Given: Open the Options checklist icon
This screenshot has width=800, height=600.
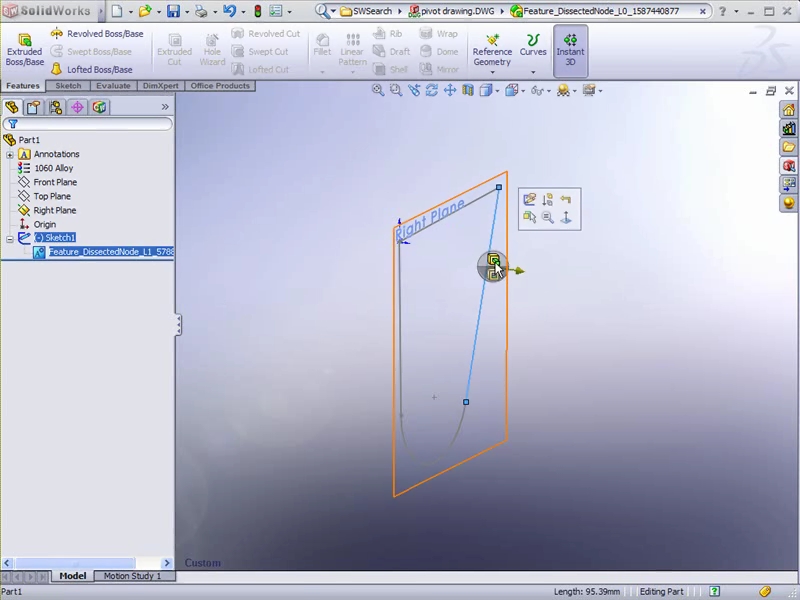Looking at the screenshot, I should point(276,11).
